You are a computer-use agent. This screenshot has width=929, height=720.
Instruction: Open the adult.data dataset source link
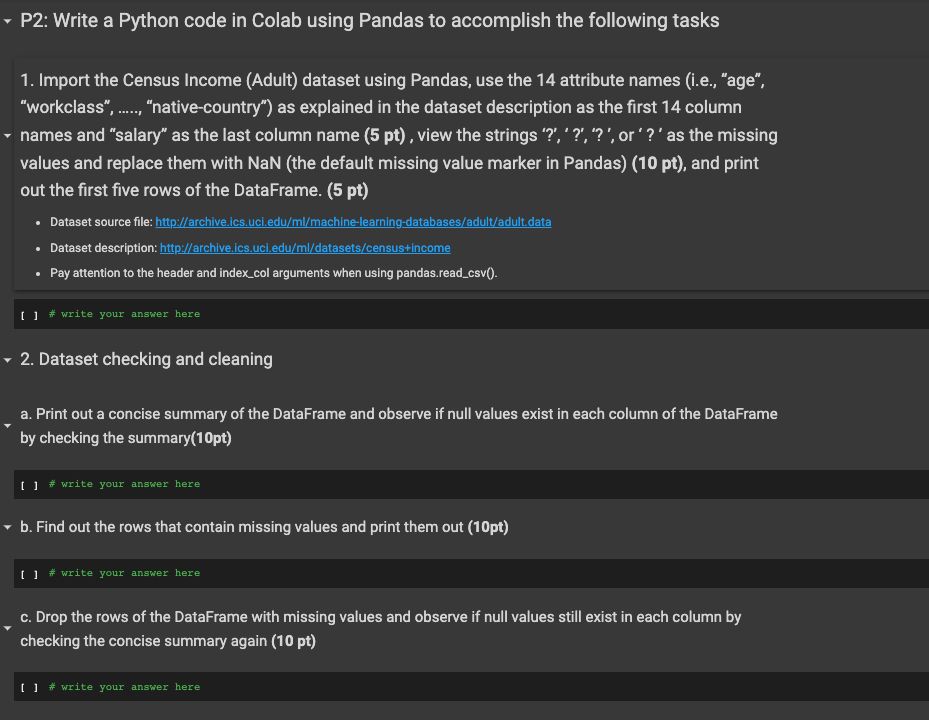354,222
